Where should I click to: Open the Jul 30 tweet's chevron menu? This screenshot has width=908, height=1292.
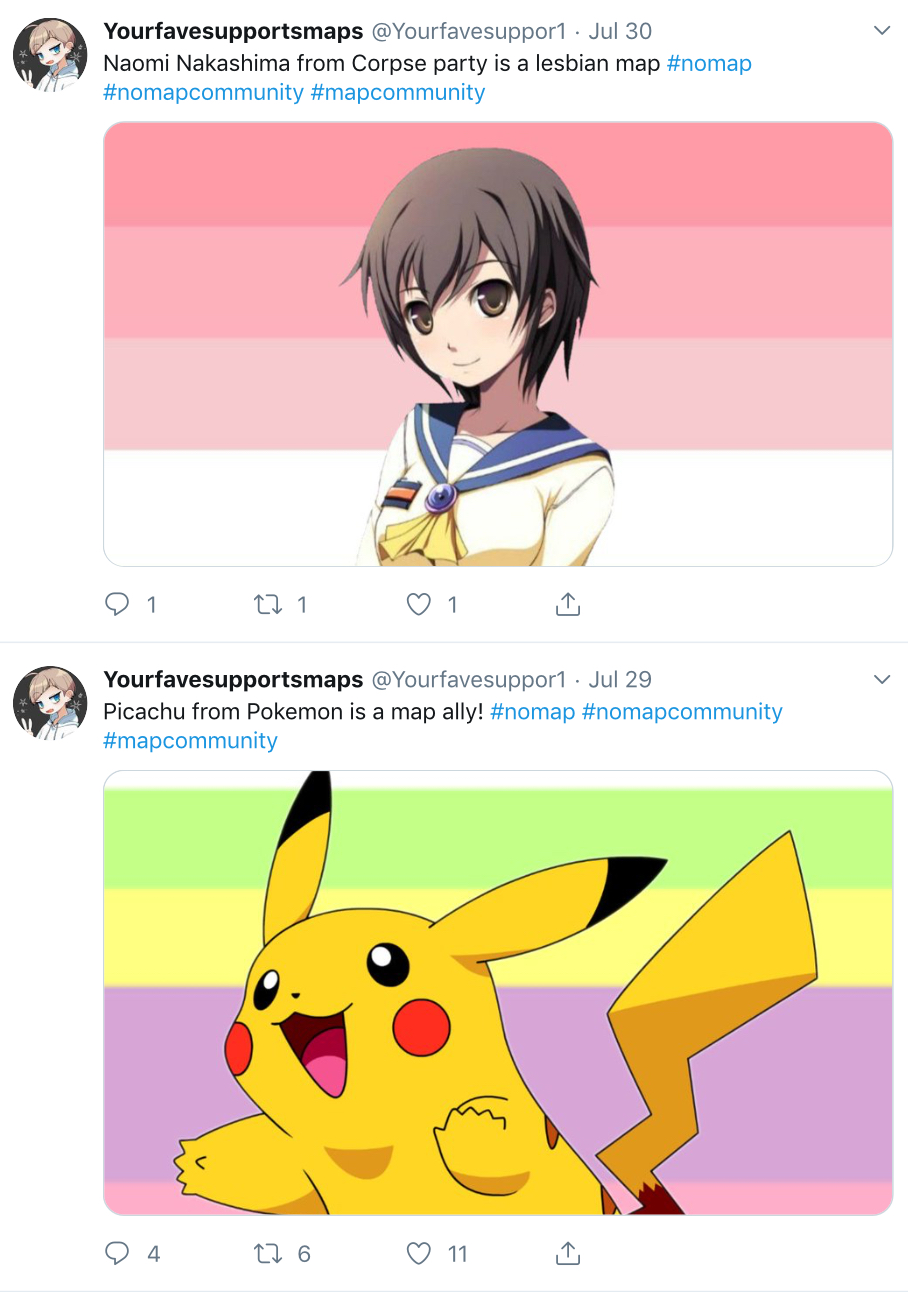[882, 31]
